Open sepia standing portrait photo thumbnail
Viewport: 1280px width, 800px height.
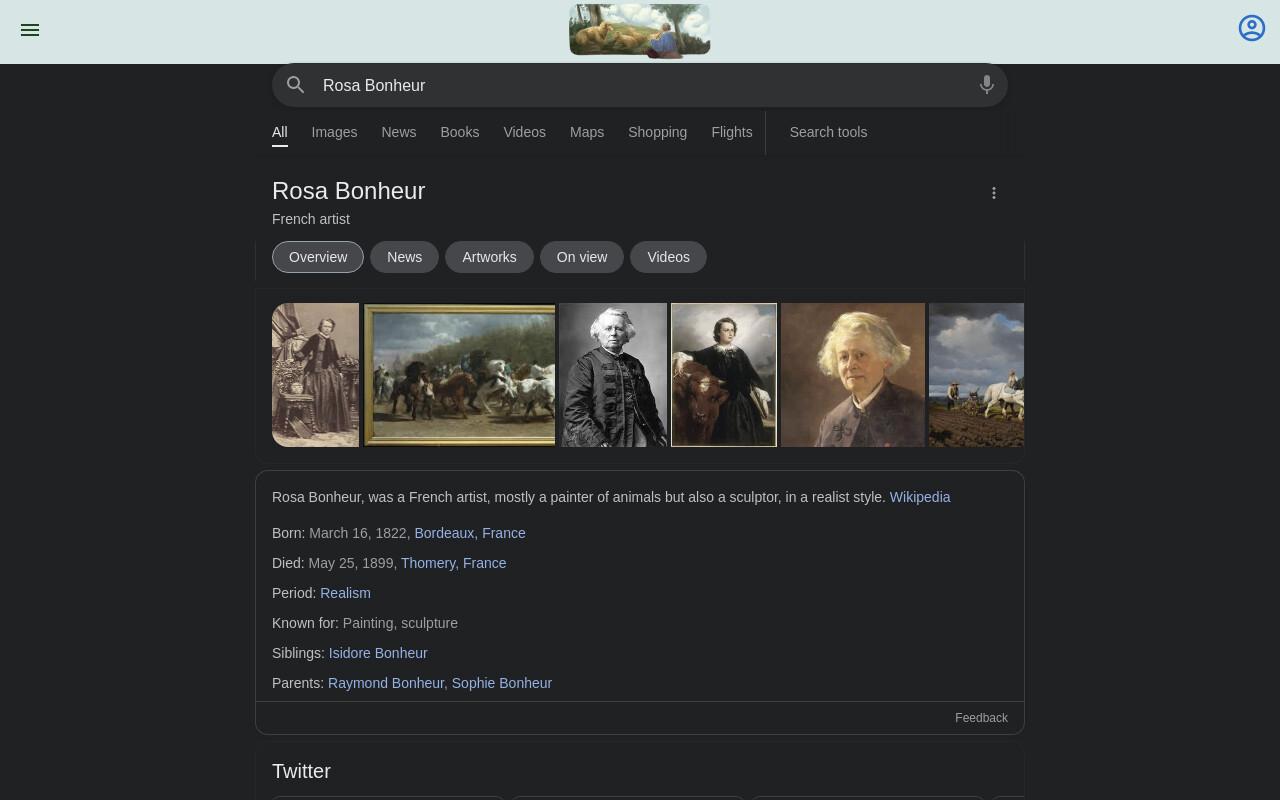click(315, 375)
